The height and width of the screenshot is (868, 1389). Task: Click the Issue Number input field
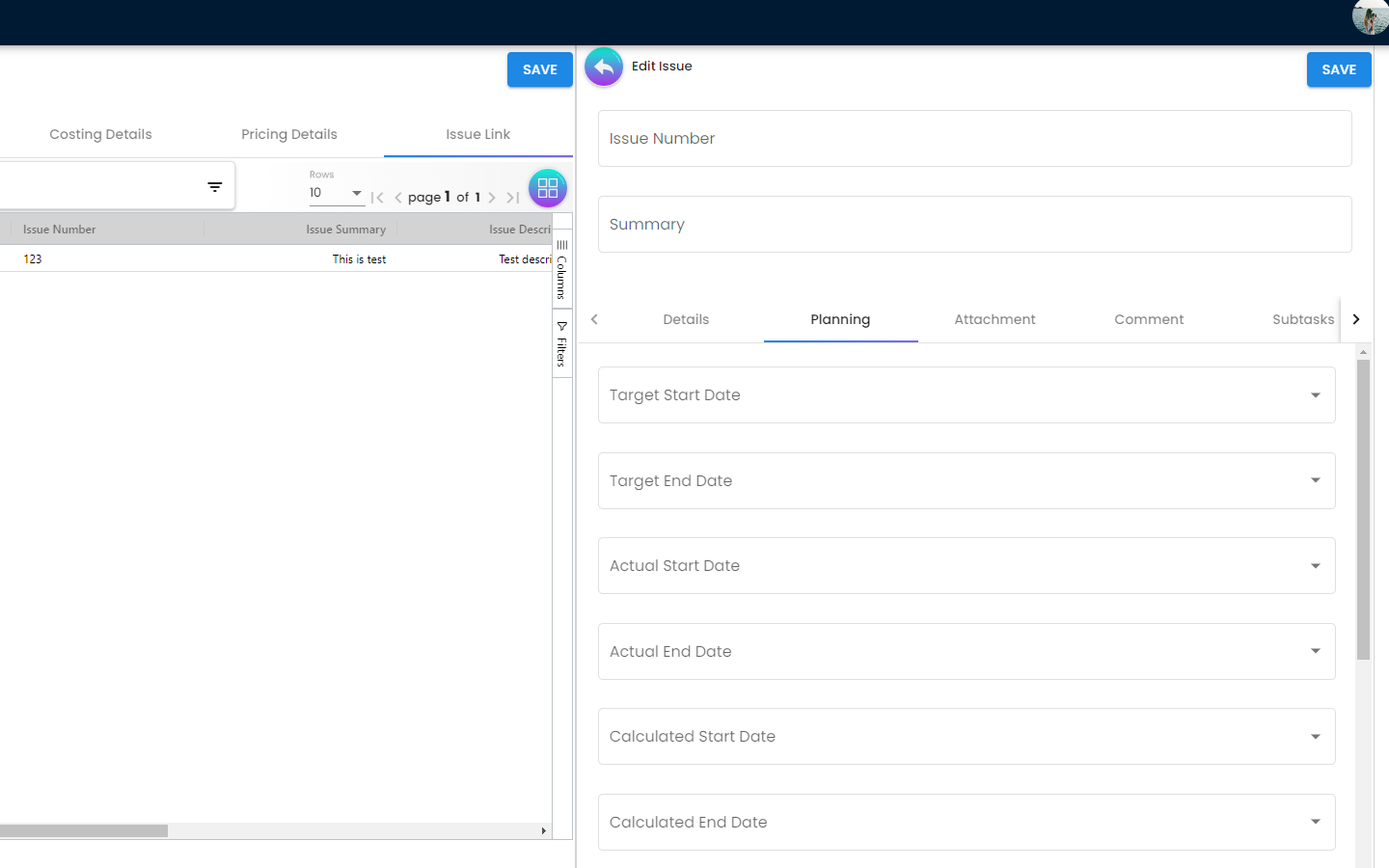point(974,139)
